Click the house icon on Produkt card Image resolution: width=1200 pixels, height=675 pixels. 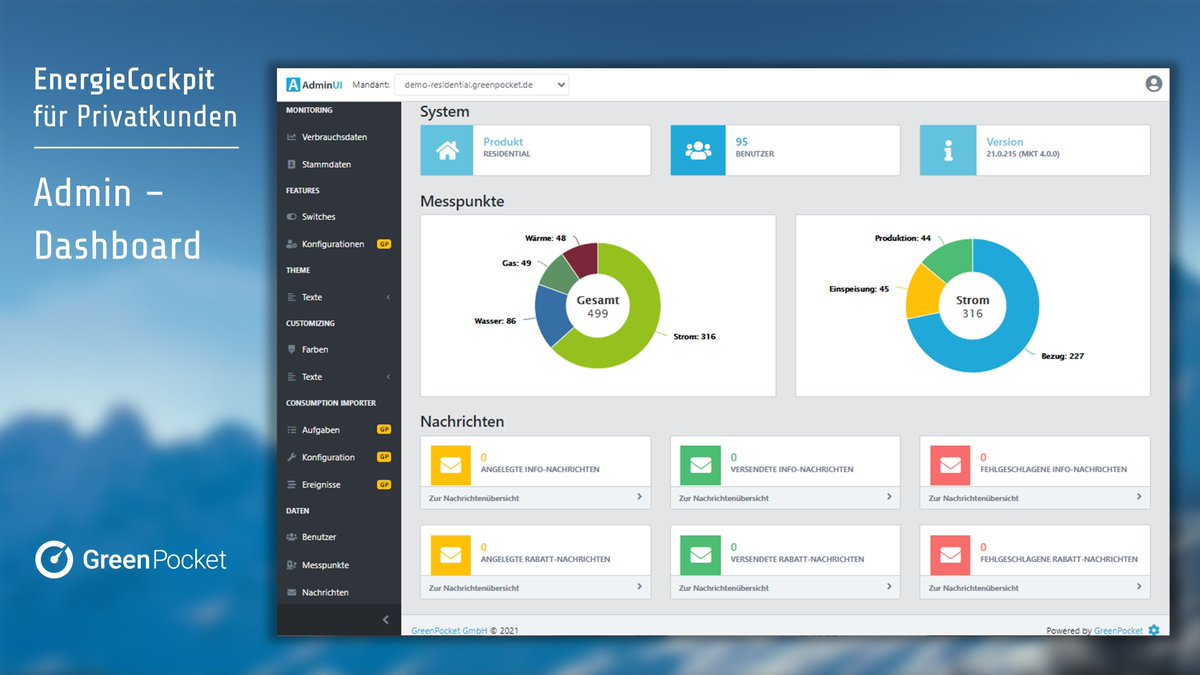coord(447,150)
